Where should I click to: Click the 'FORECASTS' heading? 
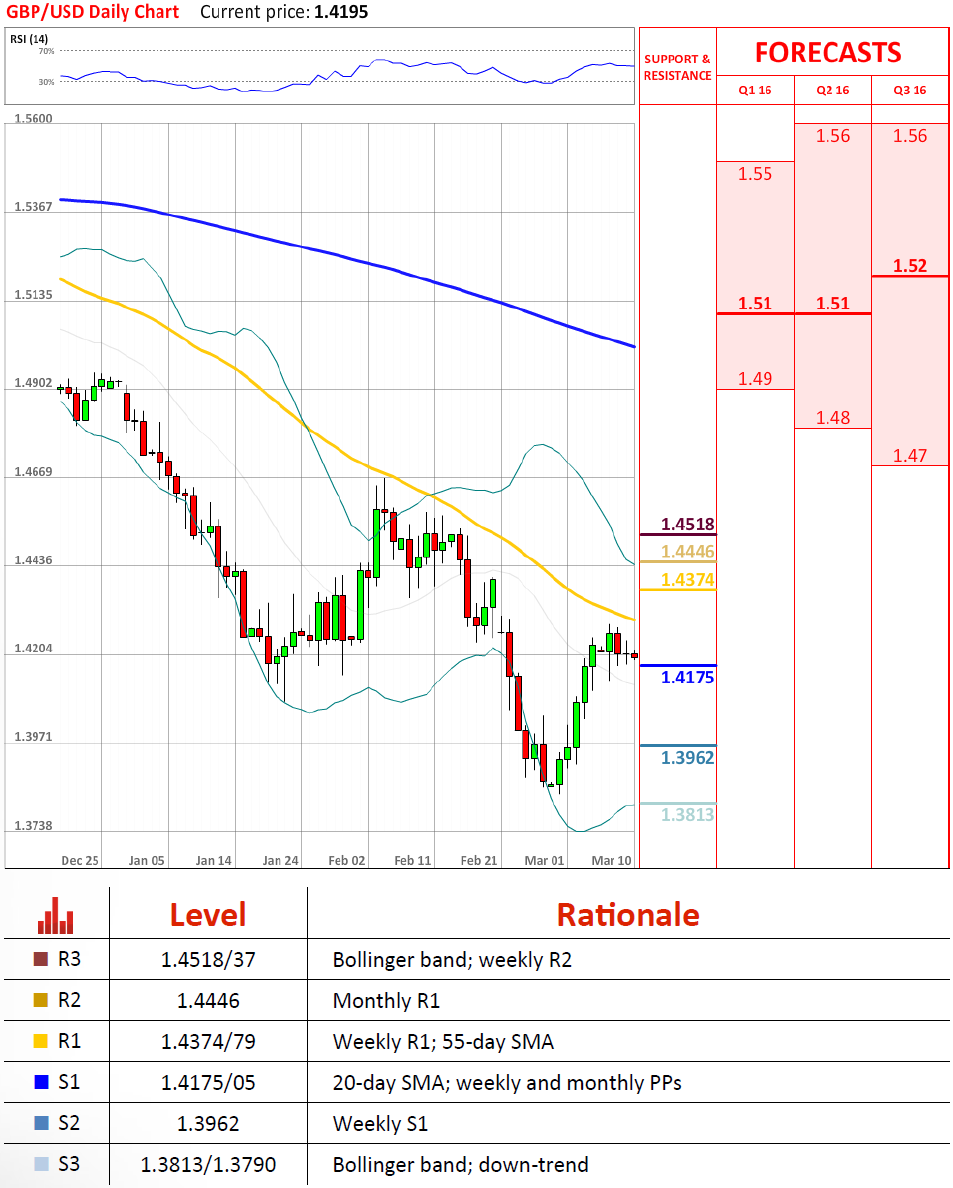828,52
